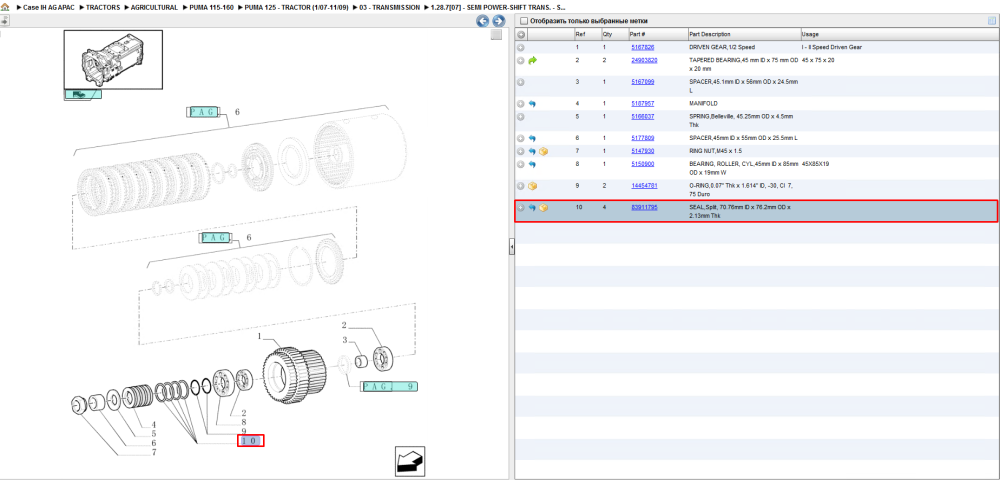Click the box icon on RING NUT row
1000x480 pixels.
tap(543, 151)
